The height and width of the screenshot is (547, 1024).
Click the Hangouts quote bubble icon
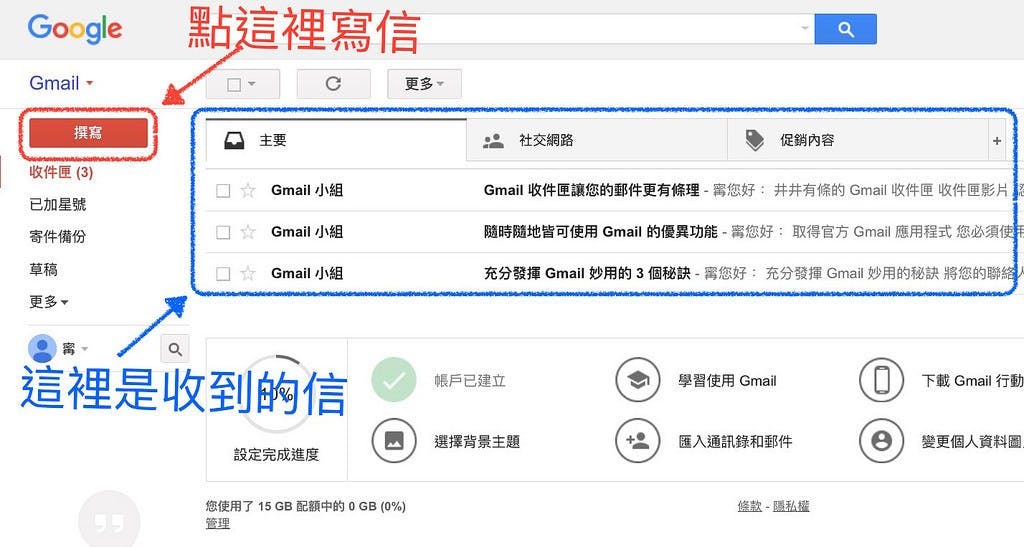pos(109,521)
